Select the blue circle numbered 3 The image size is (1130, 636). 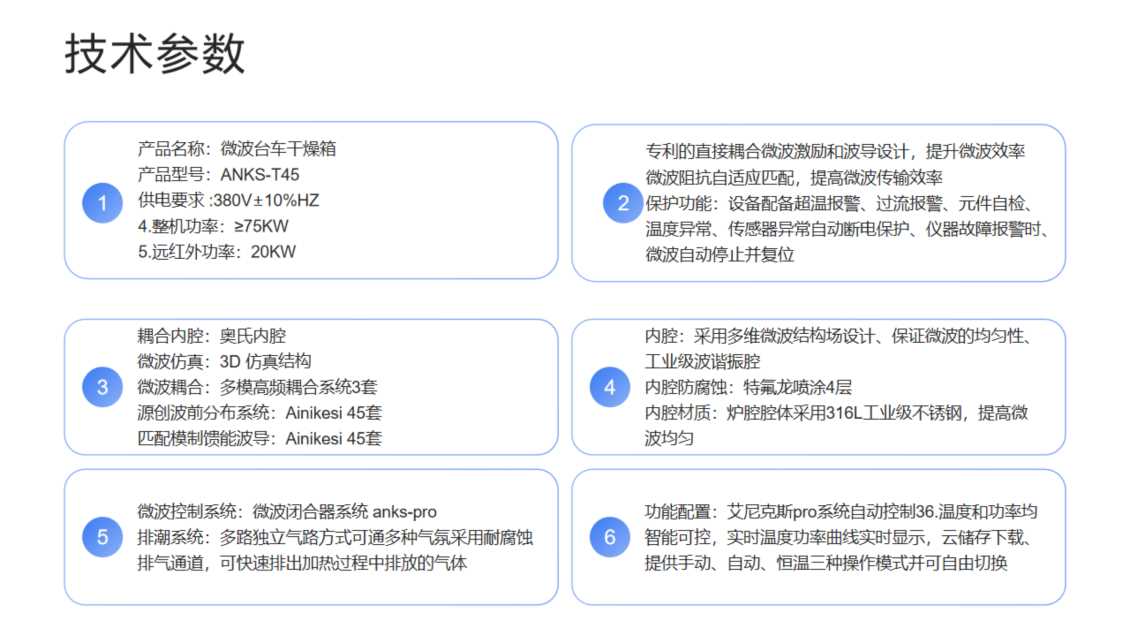[x=102, y=387]
